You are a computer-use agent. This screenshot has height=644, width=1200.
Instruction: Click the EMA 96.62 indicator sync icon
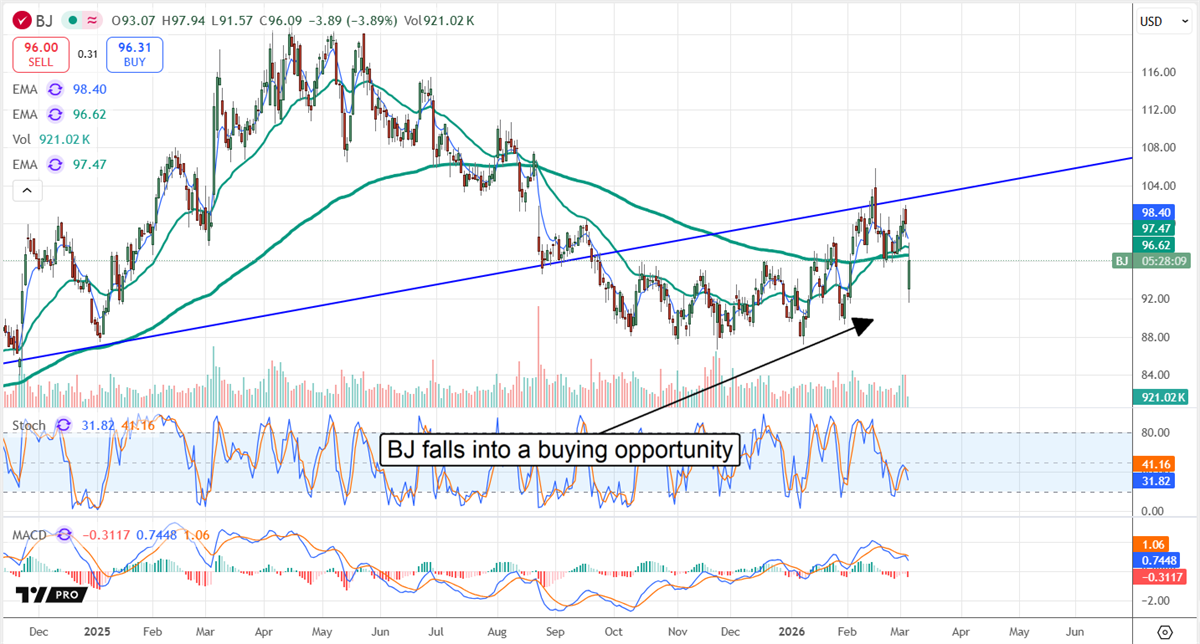coord(55,114)
